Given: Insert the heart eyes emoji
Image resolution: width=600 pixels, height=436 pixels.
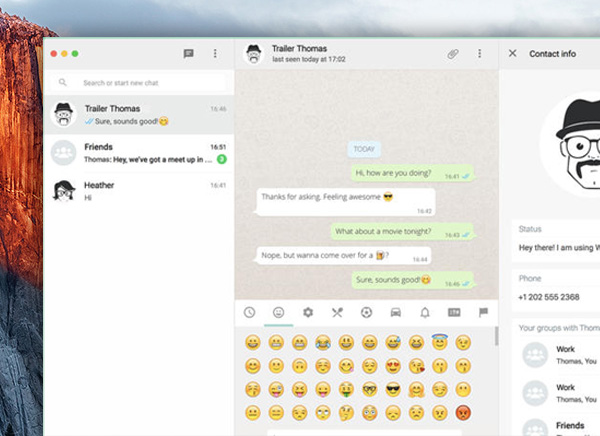Looking at the screenshot, I should 393,366.
